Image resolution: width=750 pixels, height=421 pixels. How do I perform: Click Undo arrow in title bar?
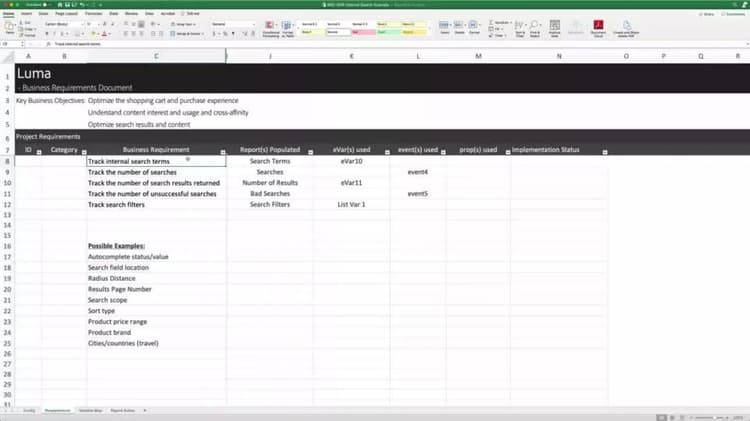point(83,5)
